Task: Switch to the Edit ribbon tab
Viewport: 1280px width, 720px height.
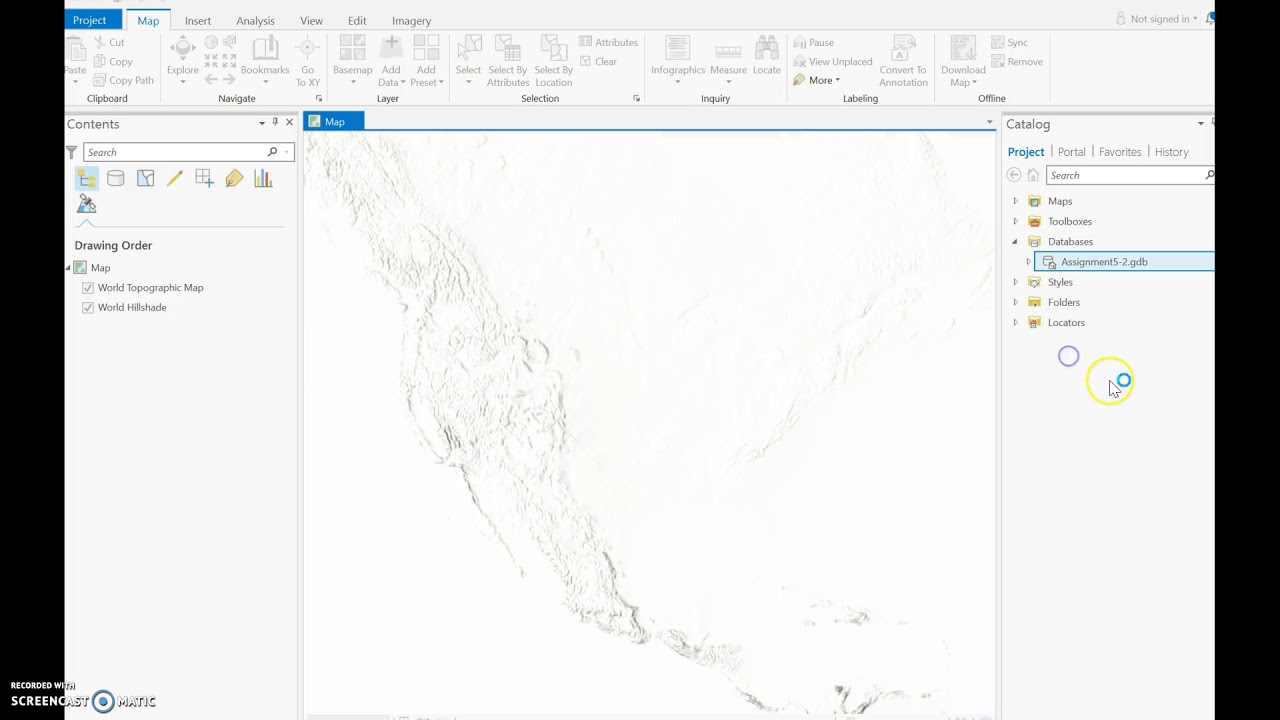Action: pyautogui.click(x=357, y=20)
